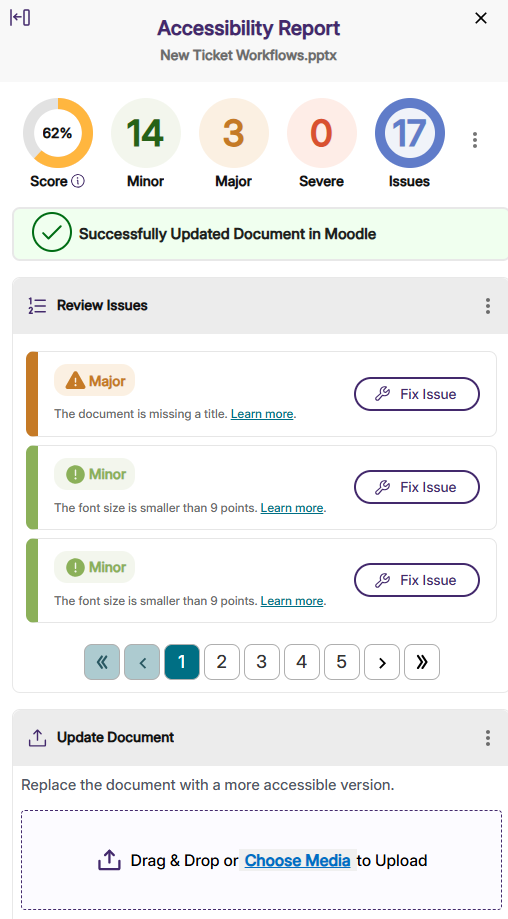Open the Review Issues options menu
The image size is (508, 919).
pyautogui.click(x=487, y=305)
